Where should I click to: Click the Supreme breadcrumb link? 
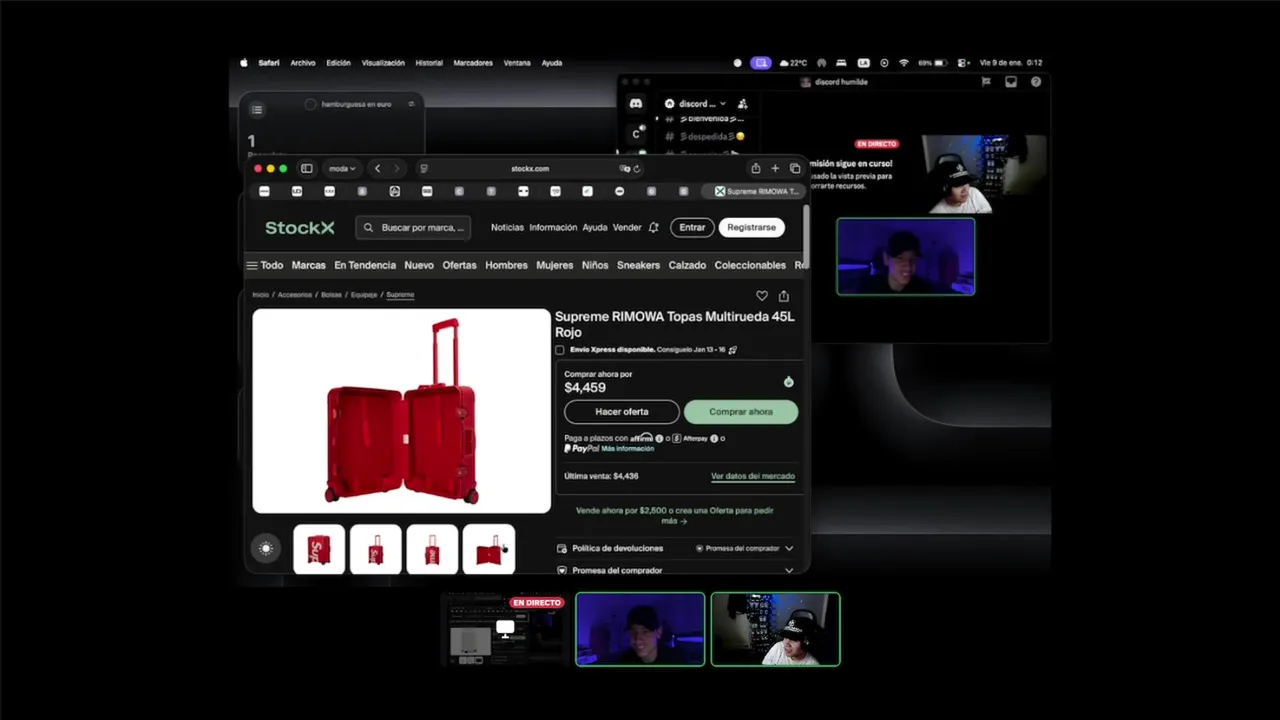click(400, 295)
